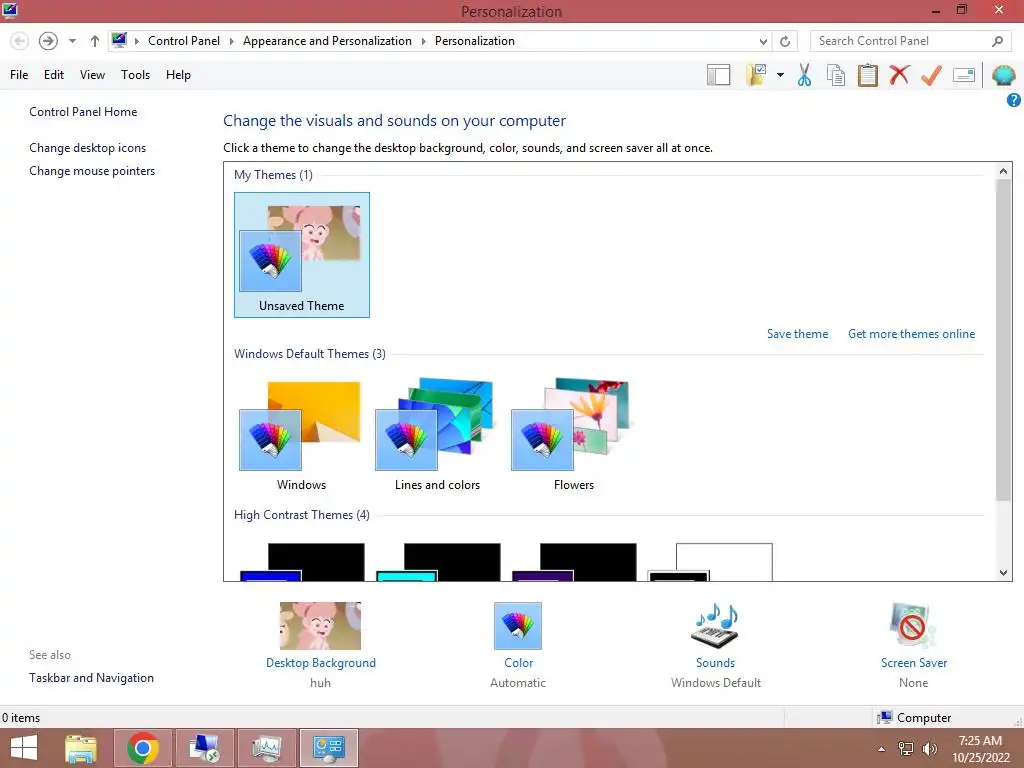Screen dimensions: 1024x768
Task: Click the Windows Start button
Action: point(24,748)
